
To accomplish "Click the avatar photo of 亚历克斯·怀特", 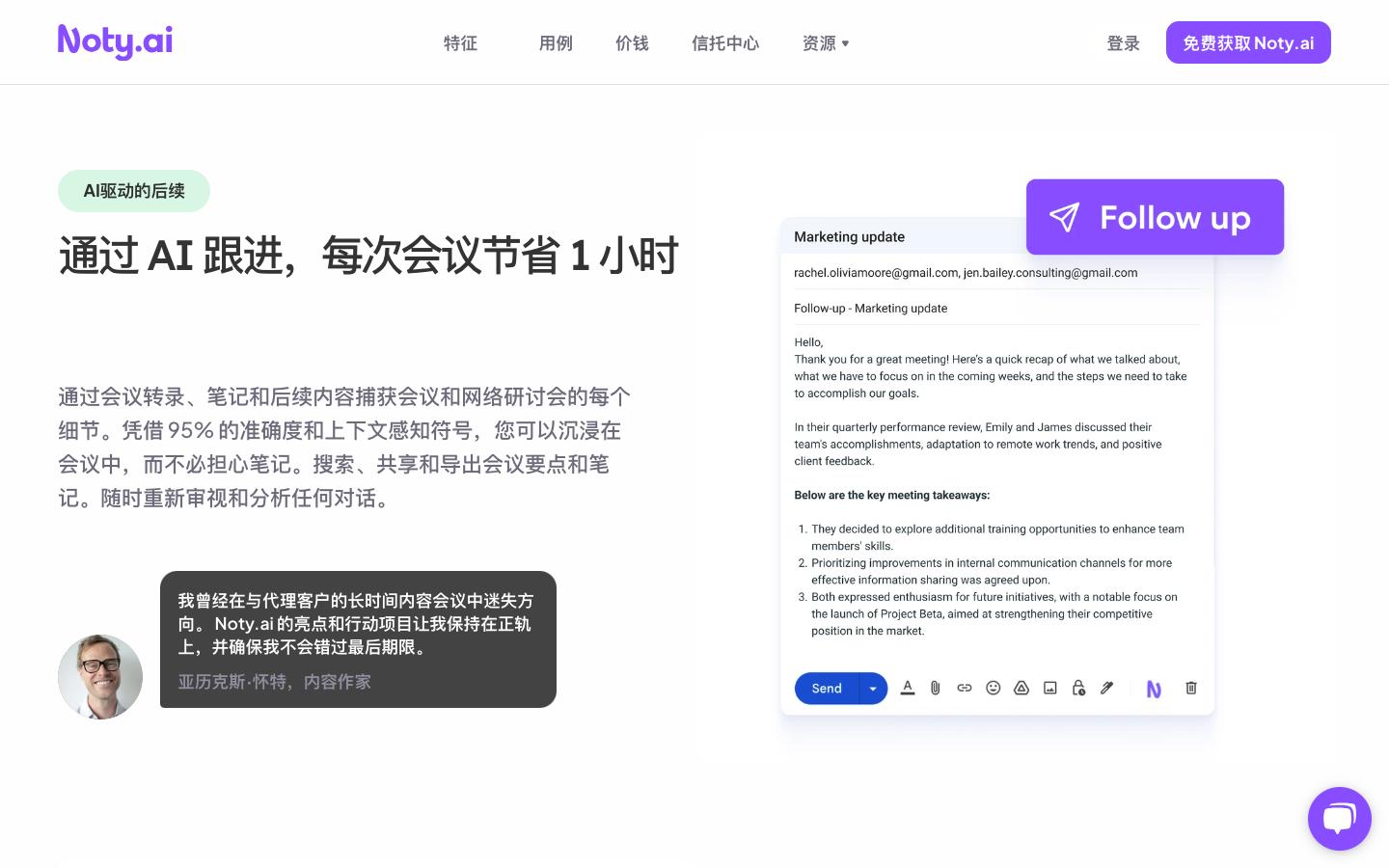I will coord(100,677).
